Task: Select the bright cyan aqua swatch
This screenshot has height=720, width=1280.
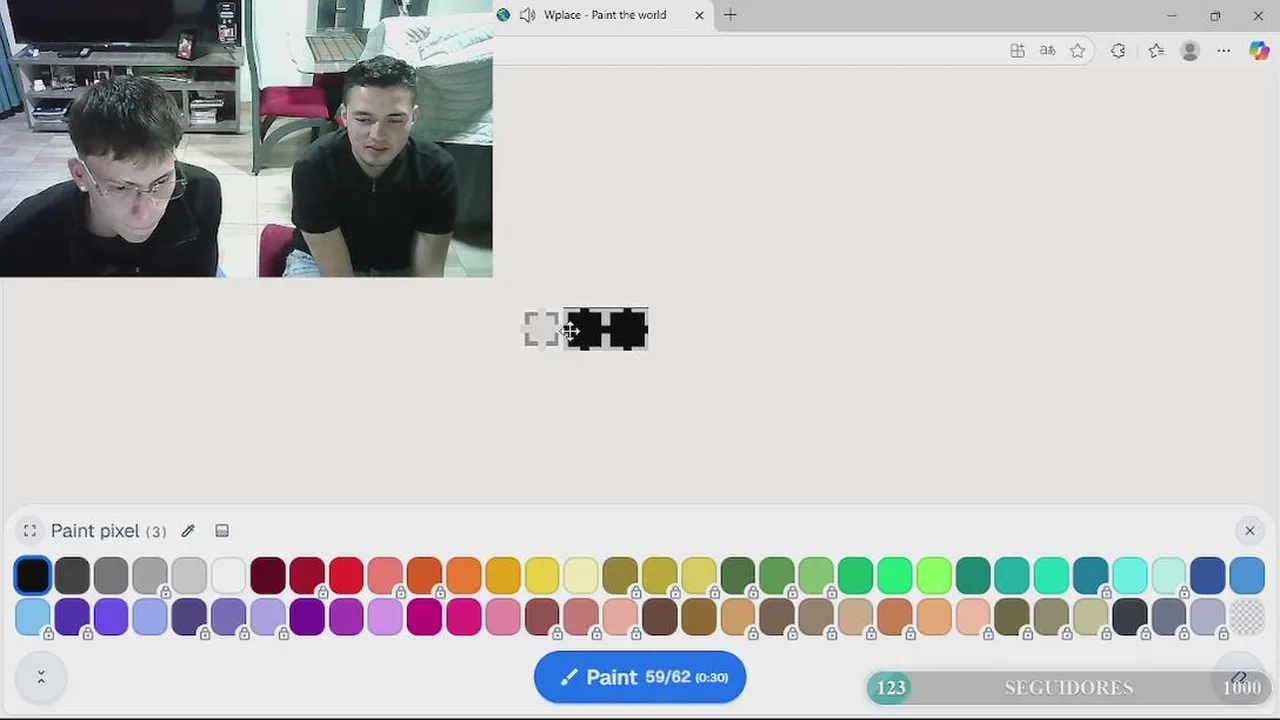Action: (1130, 576)
